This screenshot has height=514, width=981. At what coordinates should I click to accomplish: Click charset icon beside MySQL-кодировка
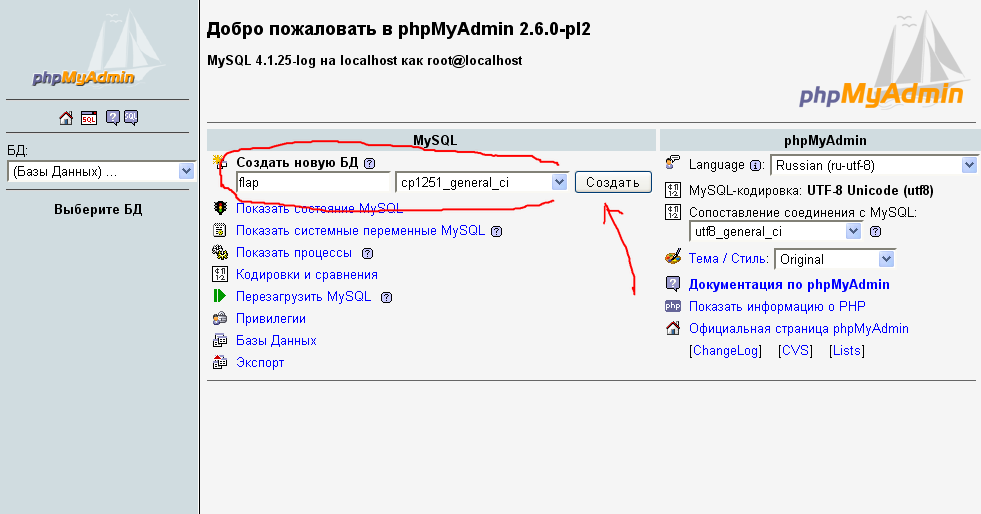(x=673, y=189)
